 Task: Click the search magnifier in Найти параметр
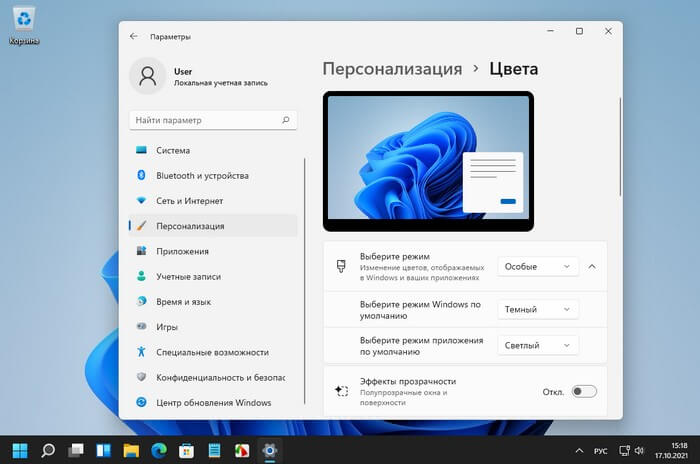click(286, 120)
